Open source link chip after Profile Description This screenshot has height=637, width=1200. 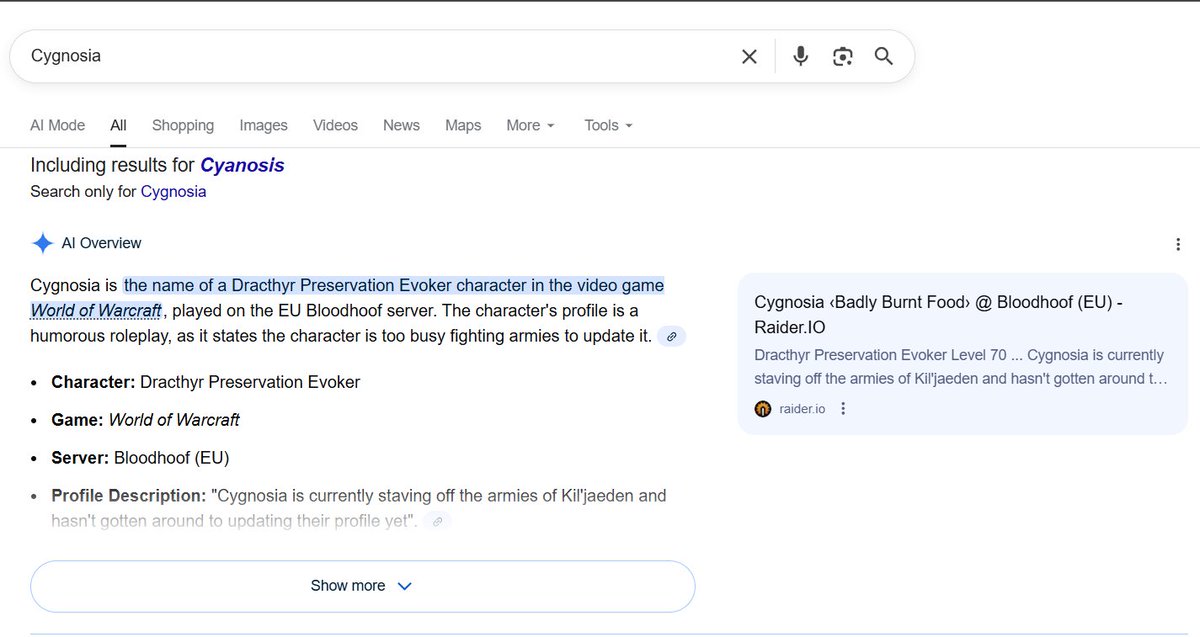[437, 521]
